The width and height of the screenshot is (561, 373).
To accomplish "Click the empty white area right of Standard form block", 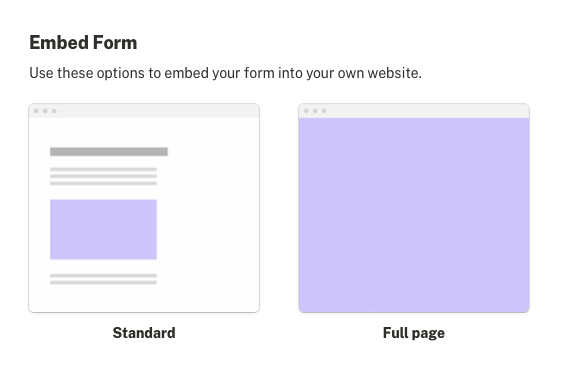I will pyautogui.click(x=208, y=229).
